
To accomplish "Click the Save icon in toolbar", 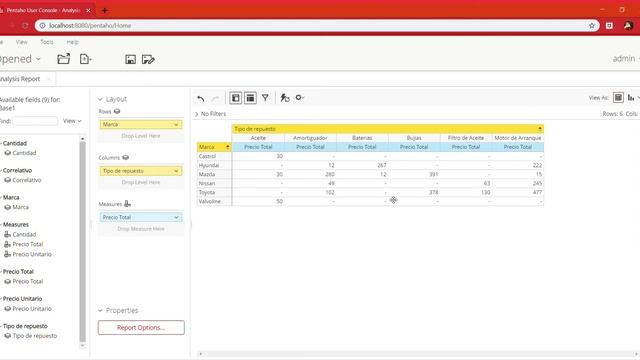I will pos(130,59).
